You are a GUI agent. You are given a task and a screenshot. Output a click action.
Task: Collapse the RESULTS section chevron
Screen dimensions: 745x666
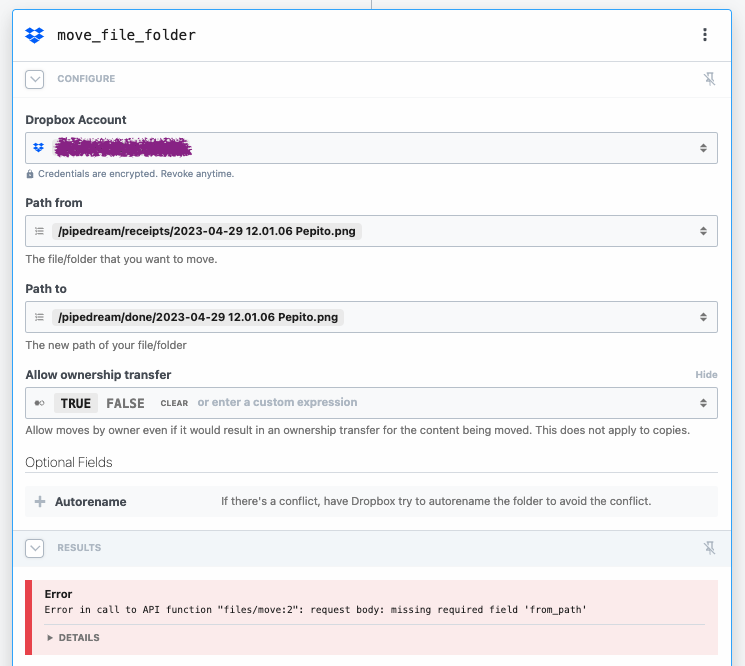pos(35,548)
